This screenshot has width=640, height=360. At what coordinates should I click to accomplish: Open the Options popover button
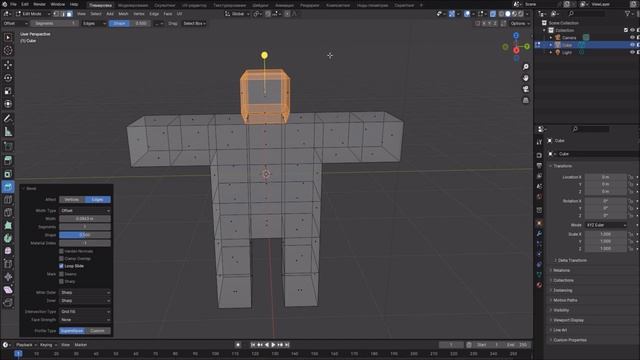[520, 24]
